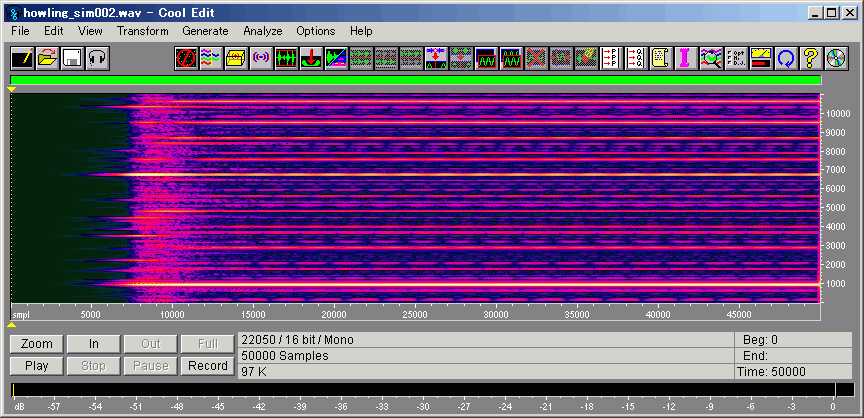Click the Beg: 0 field
Image resolution: width=864 pixels, height=418 pixels.
click(793, 340)
